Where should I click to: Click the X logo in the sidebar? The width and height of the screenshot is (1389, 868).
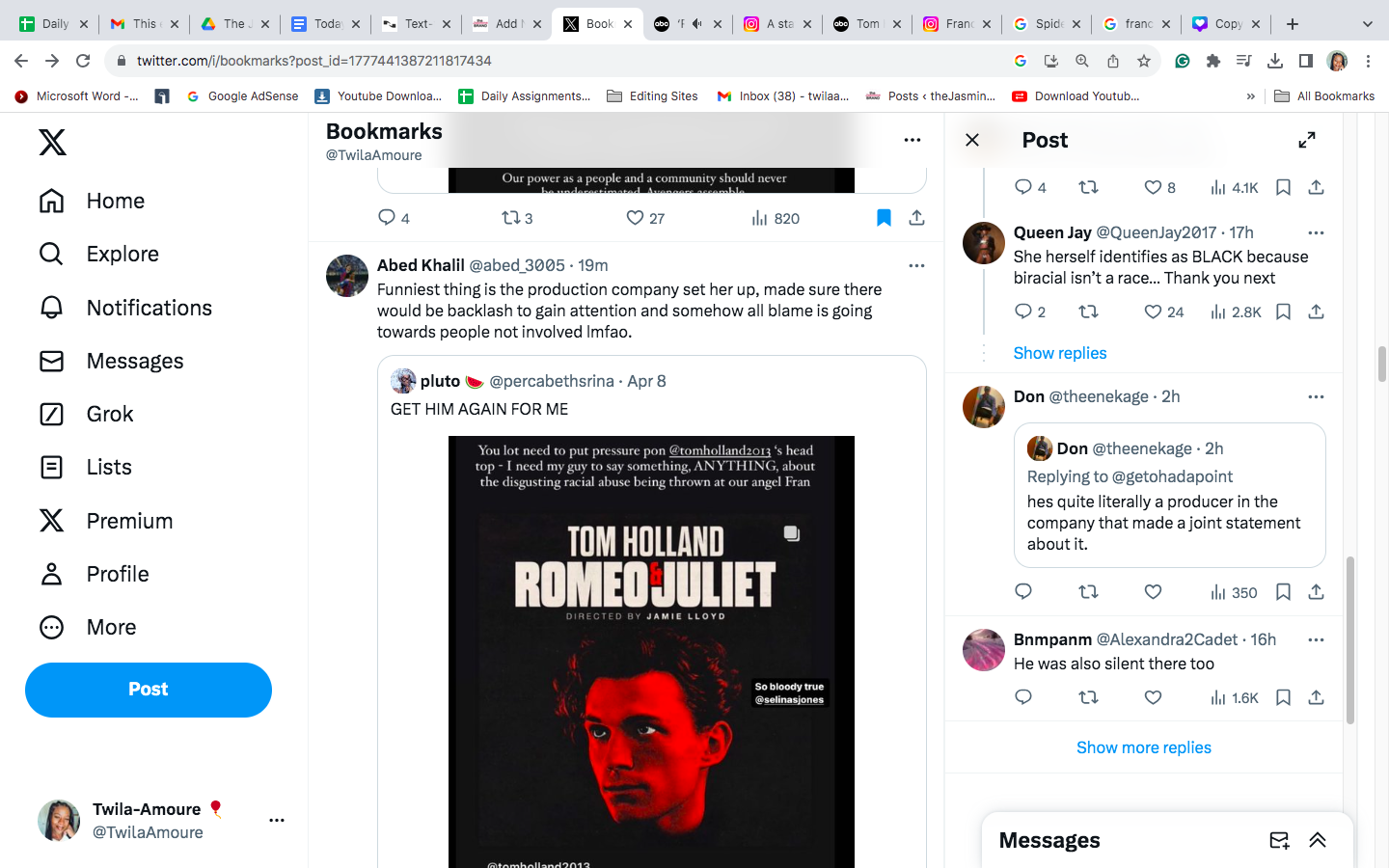[x=52, y=143]
